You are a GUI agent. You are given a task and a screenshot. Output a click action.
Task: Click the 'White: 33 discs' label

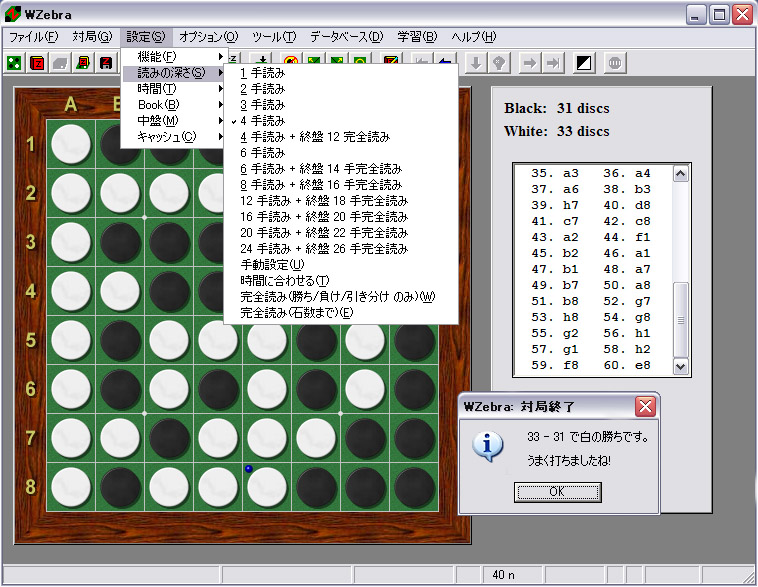pyautogui.click(x=557, y=132)
